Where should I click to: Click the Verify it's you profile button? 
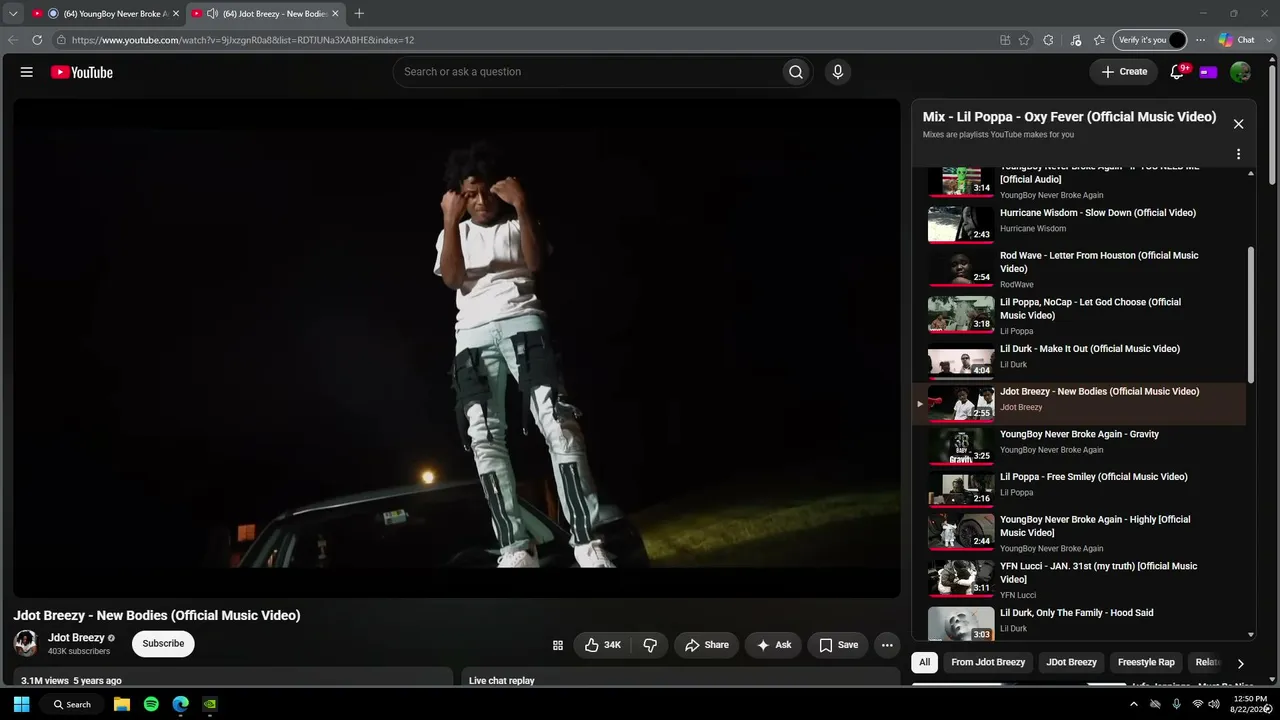point(1150,40)
